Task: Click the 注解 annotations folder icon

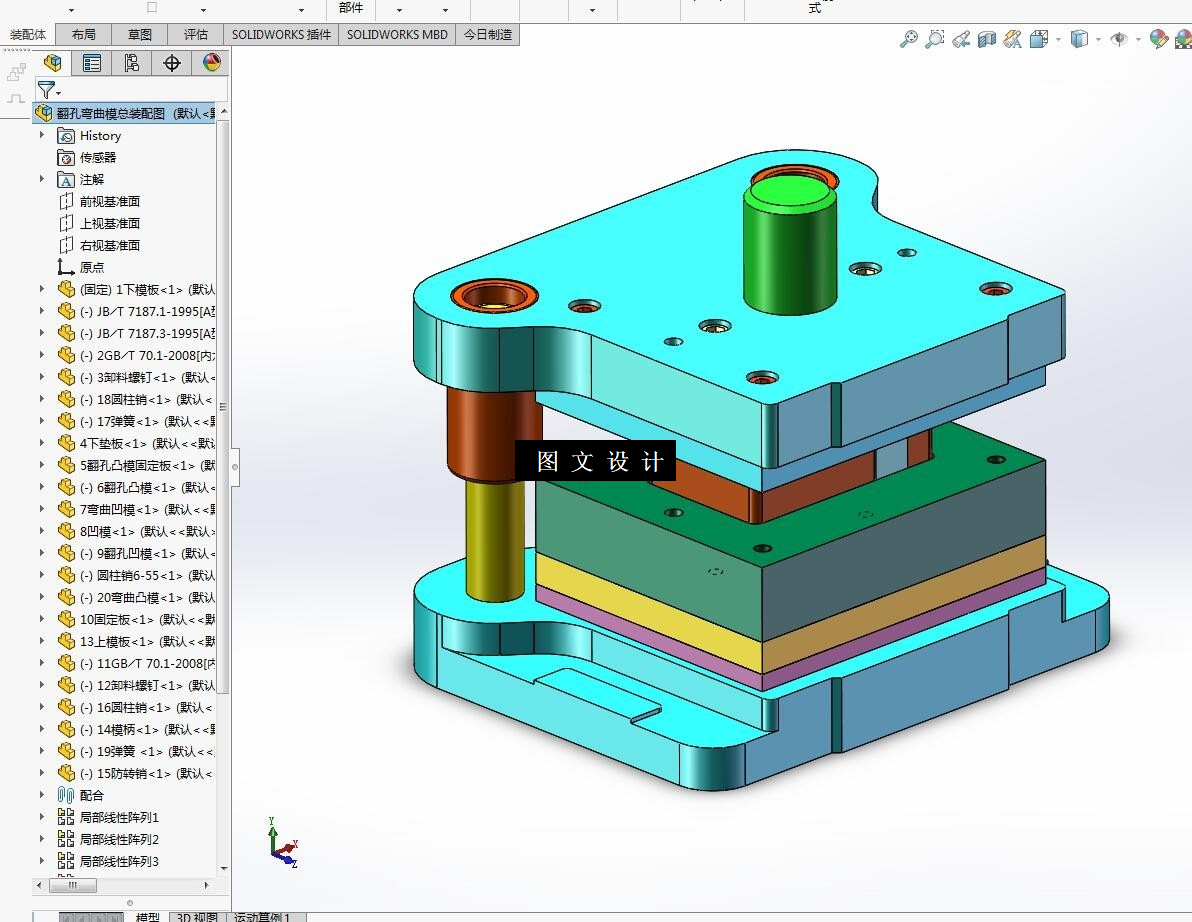Action: point(66,179)
